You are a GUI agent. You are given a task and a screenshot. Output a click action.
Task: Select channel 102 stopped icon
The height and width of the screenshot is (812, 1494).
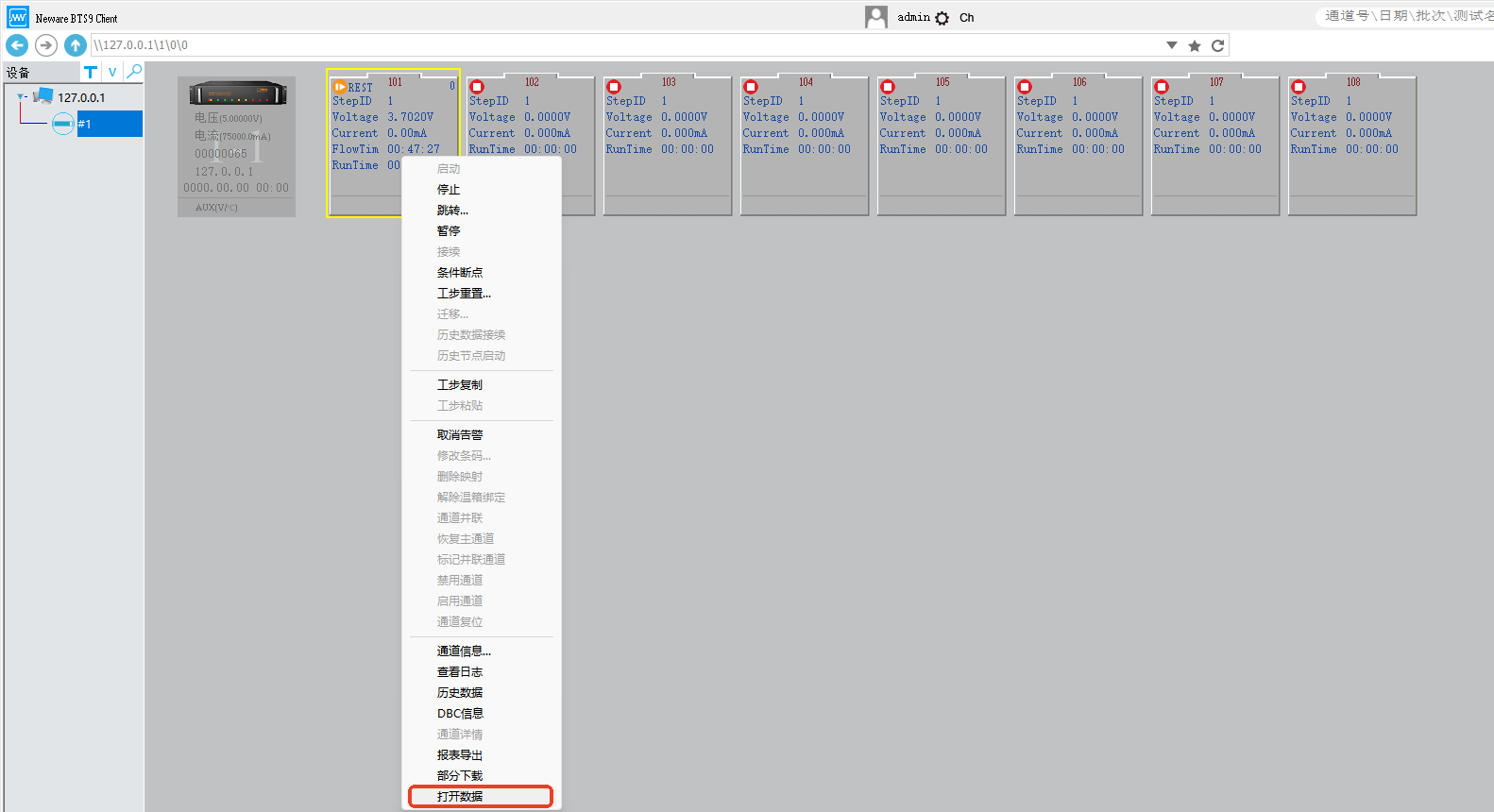(x=476, y=87)
